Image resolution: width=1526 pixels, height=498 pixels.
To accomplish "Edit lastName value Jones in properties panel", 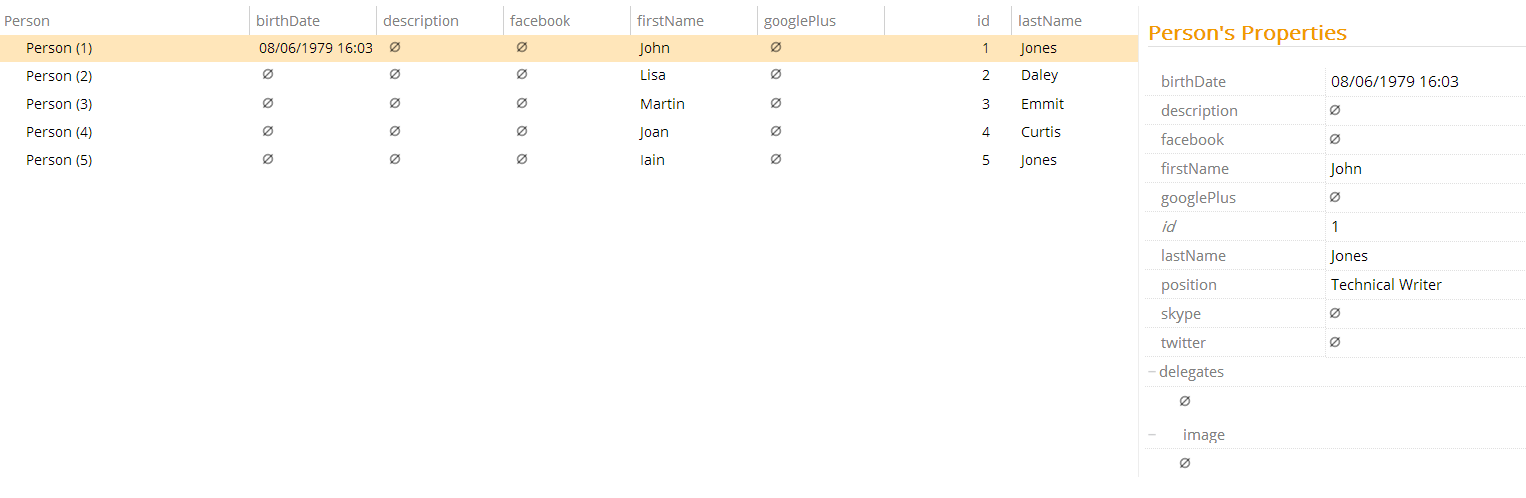I will pos(1349,256).
